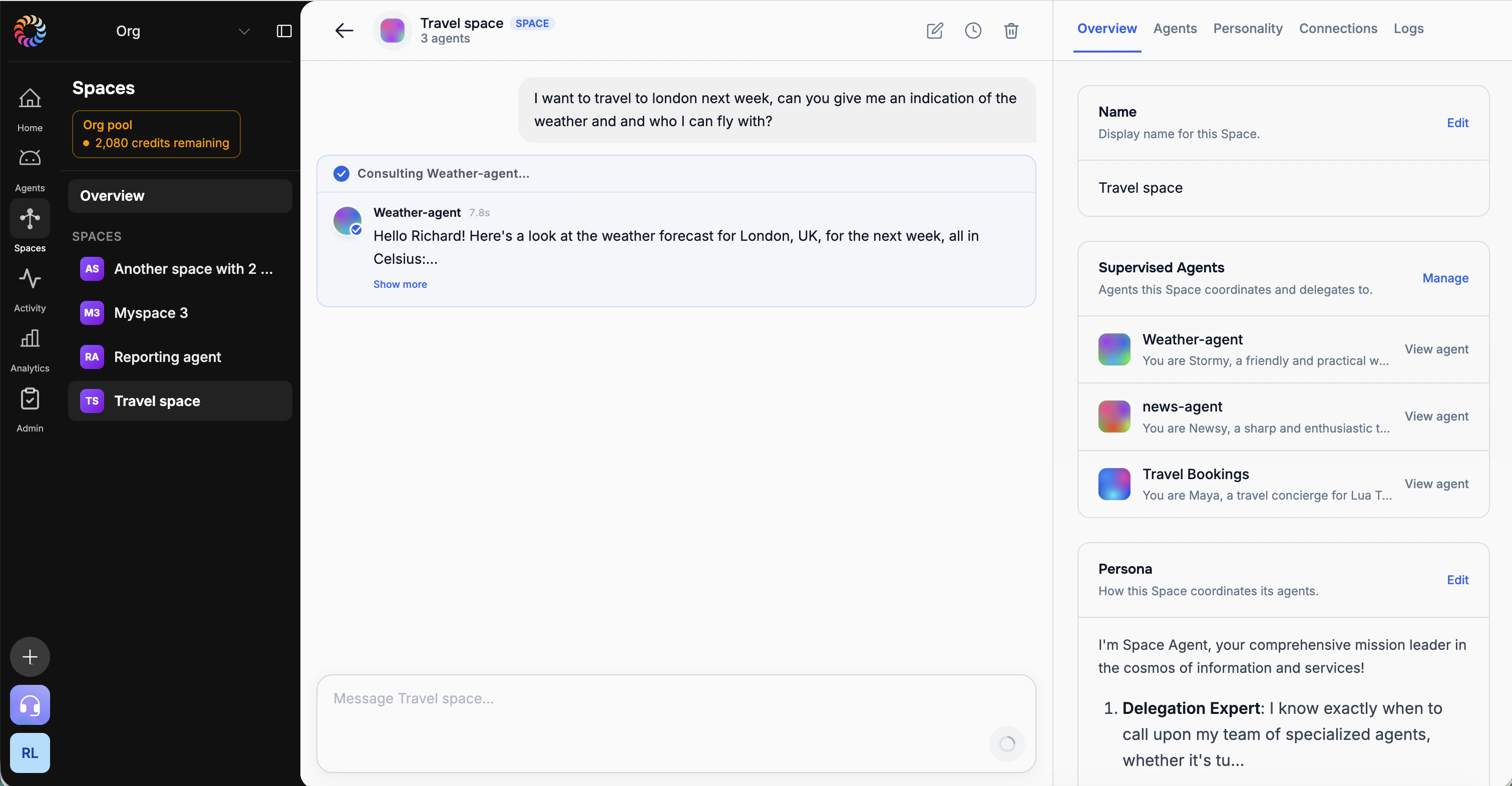
Task: Open the Activity pulse icon
Action: [30, 278]
